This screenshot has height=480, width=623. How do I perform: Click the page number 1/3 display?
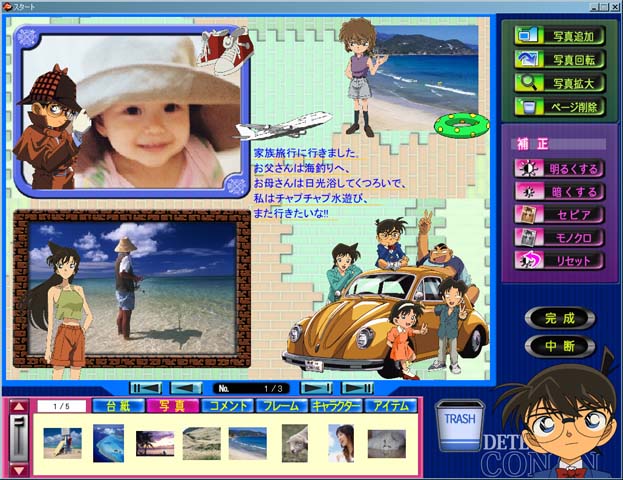[x=252, y=388]
